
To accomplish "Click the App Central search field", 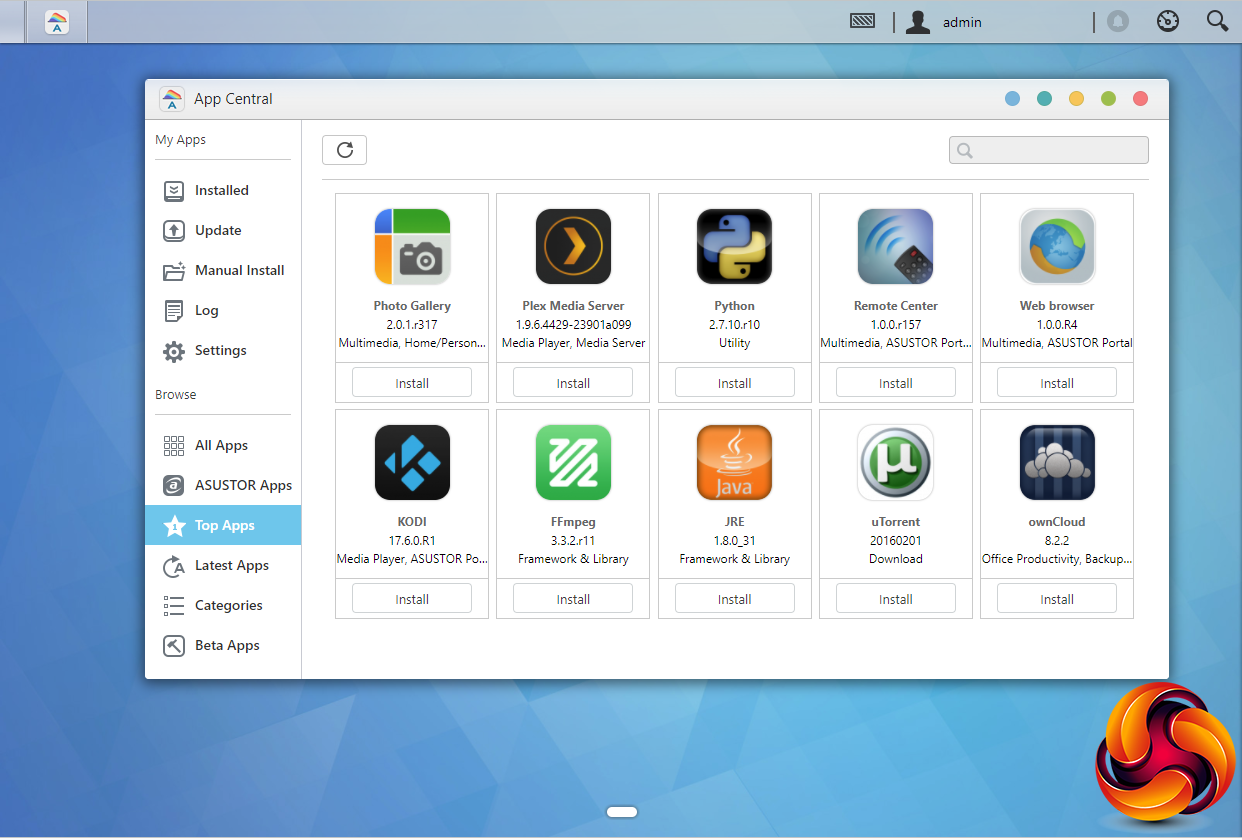I will pyautogui.click(x=1049, y=150).
